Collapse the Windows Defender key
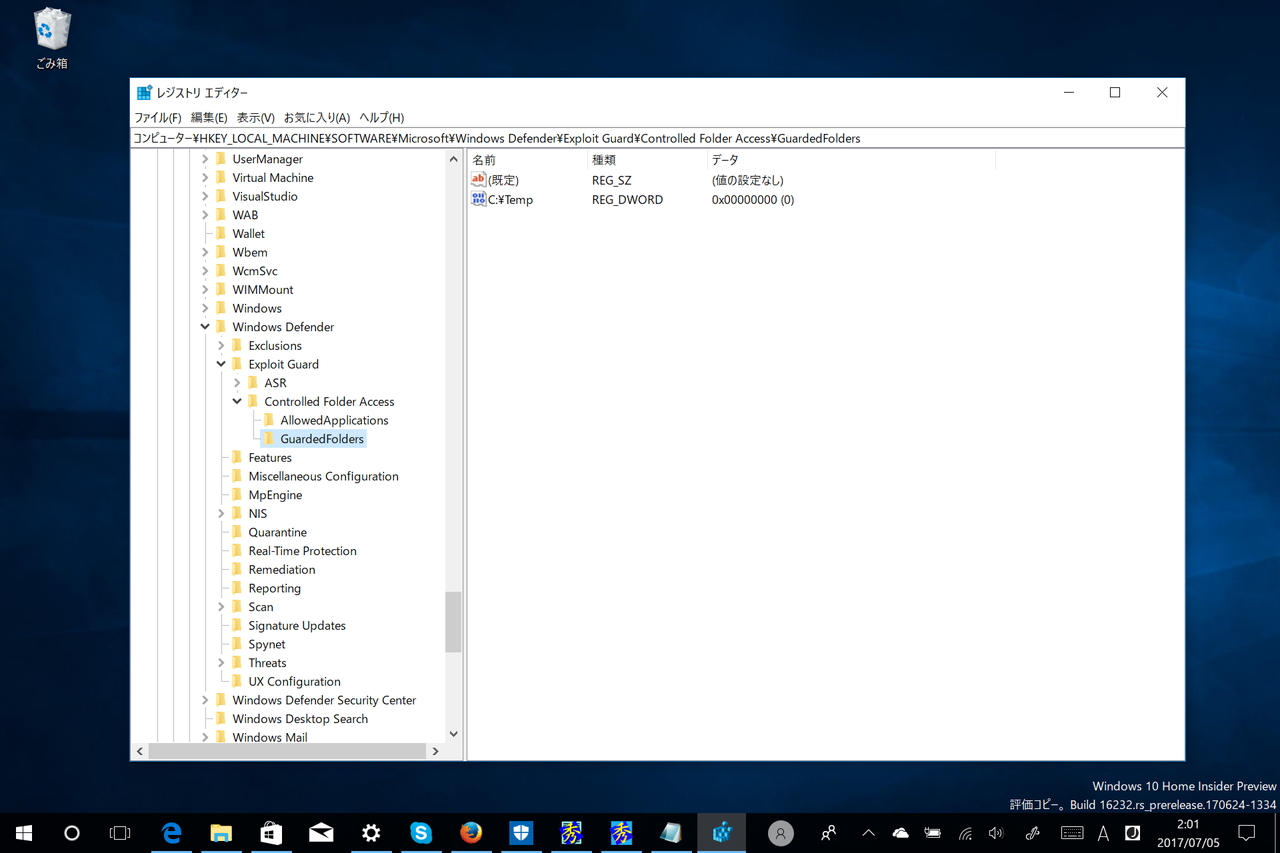1280x853 pixels. [205, 327]
